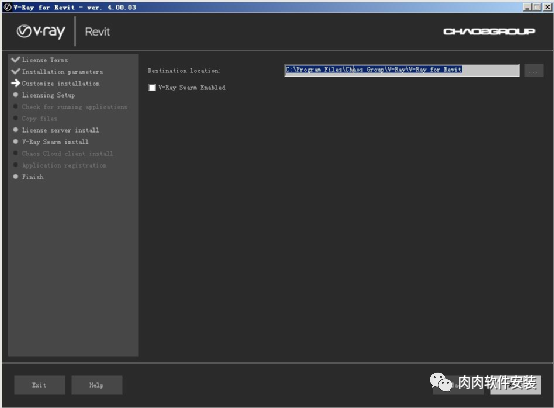Select the Licensing Setup step
The width and height of the screenshot is (554, 408).
point(48,95)
